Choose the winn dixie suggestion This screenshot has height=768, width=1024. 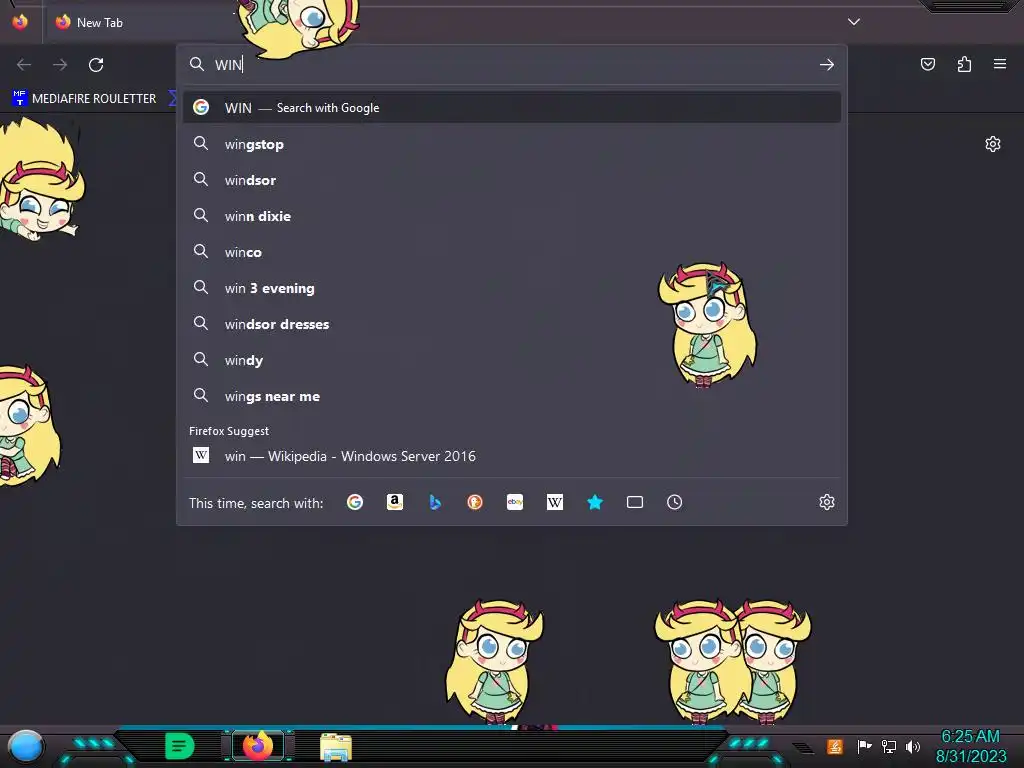click(x=512, y=216)
